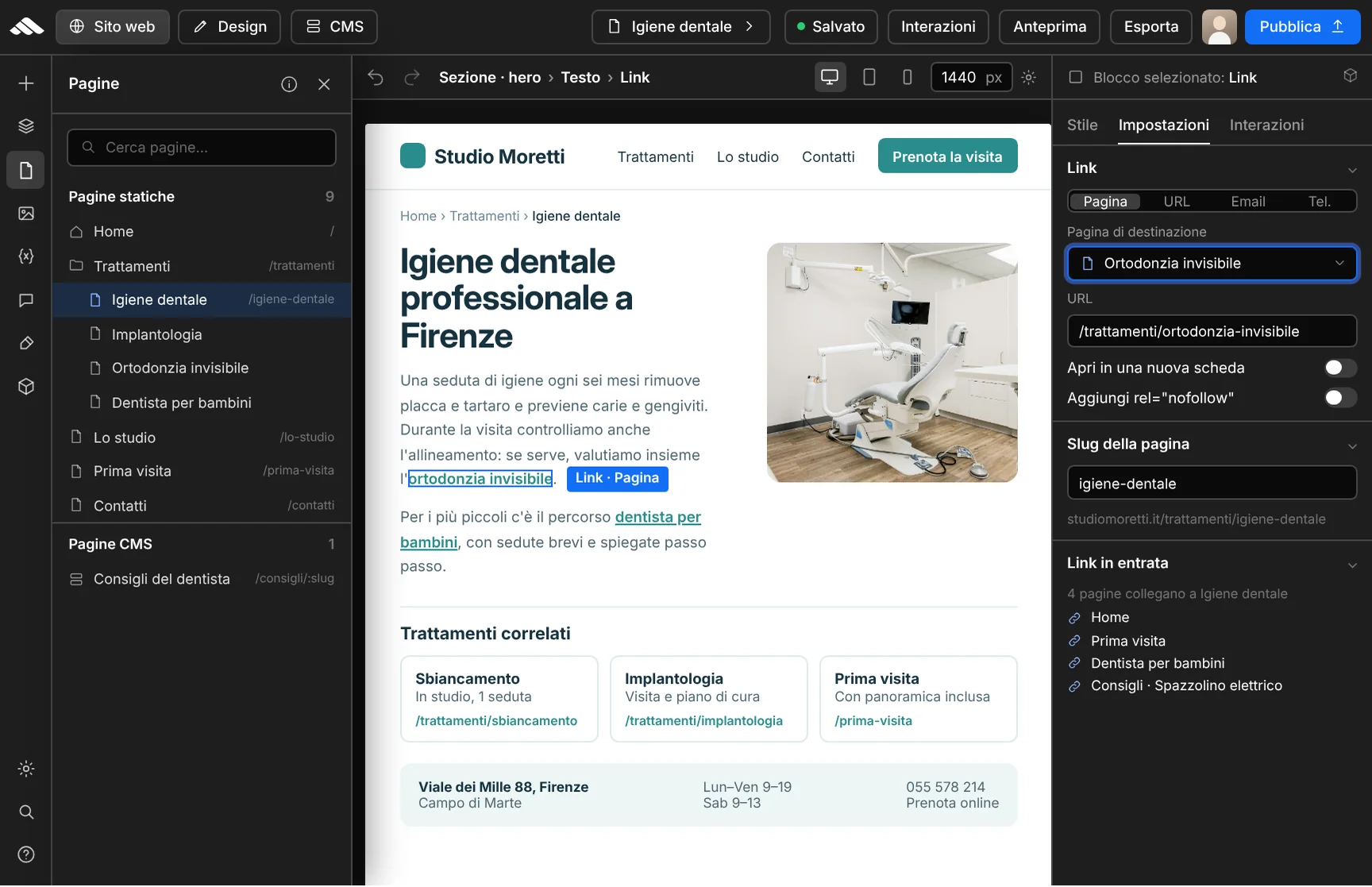Open the comments icon in sidebar

click(26, 300)
